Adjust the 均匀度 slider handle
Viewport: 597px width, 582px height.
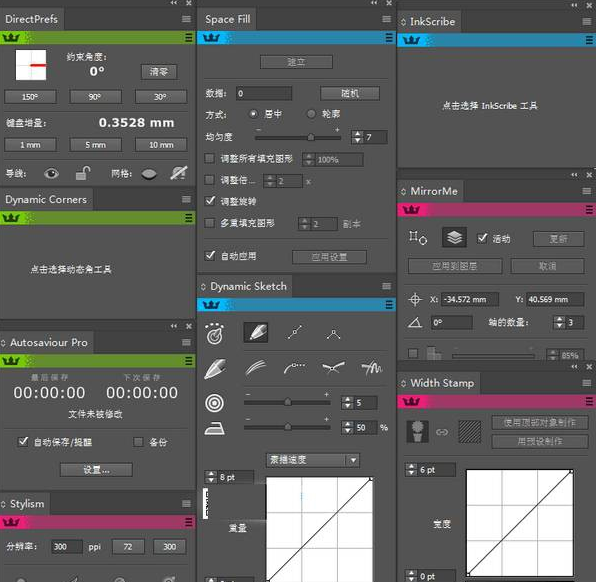point(311,137)
